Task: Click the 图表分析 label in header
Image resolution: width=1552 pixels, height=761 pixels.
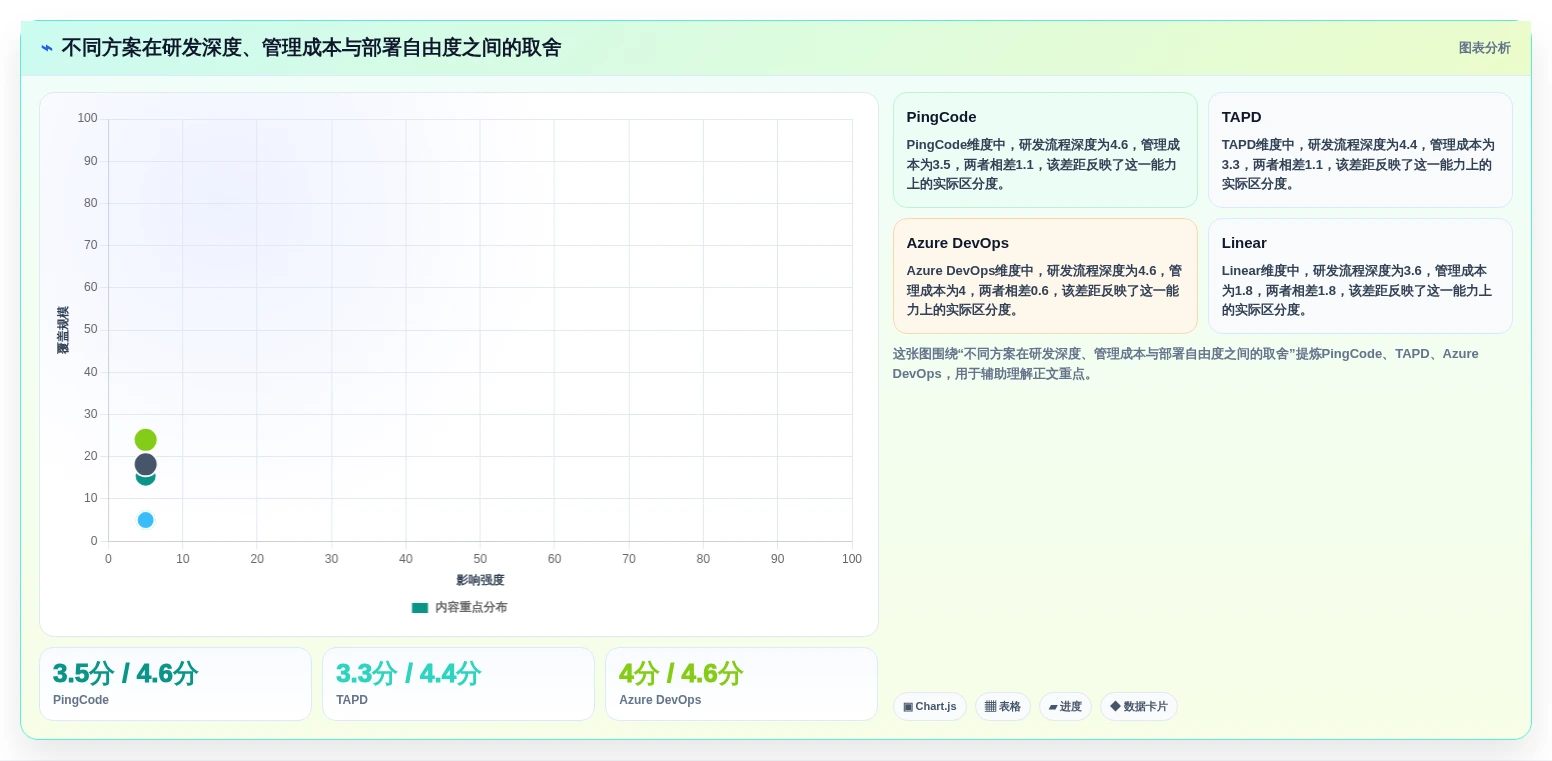Action: 1484,48
